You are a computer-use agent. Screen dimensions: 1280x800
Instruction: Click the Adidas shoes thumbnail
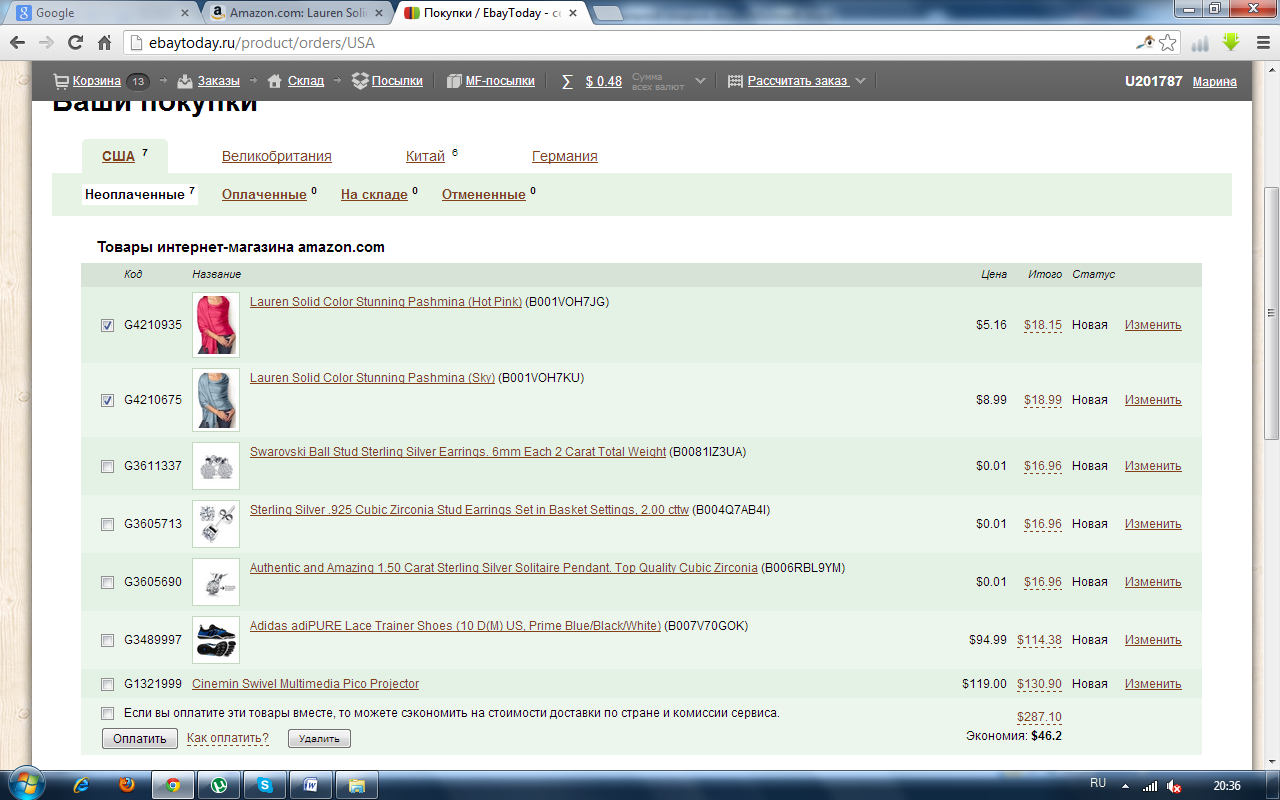click(216, 640)
